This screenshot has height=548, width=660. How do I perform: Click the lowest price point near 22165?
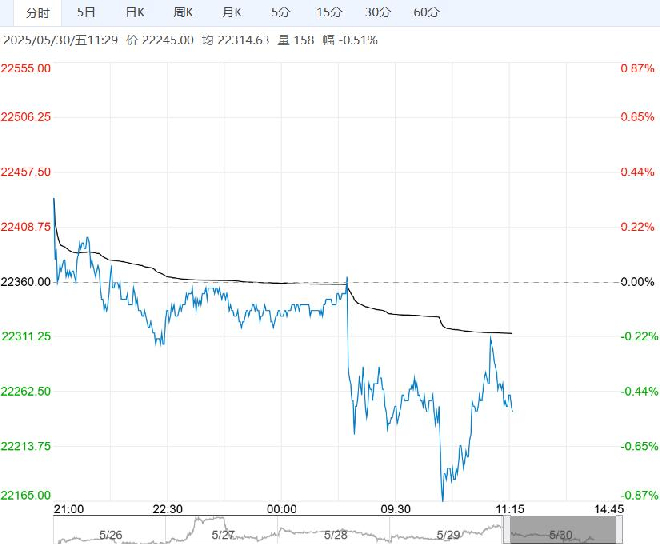442,500
